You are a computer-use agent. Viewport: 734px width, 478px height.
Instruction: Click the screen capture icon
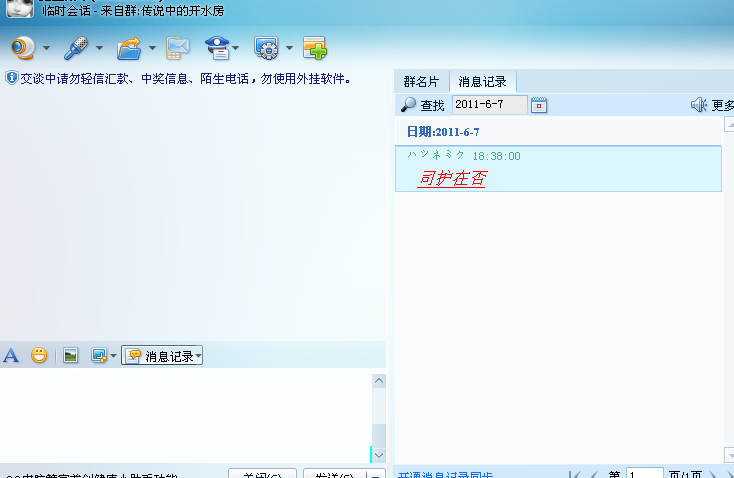(x=99, y=355)
